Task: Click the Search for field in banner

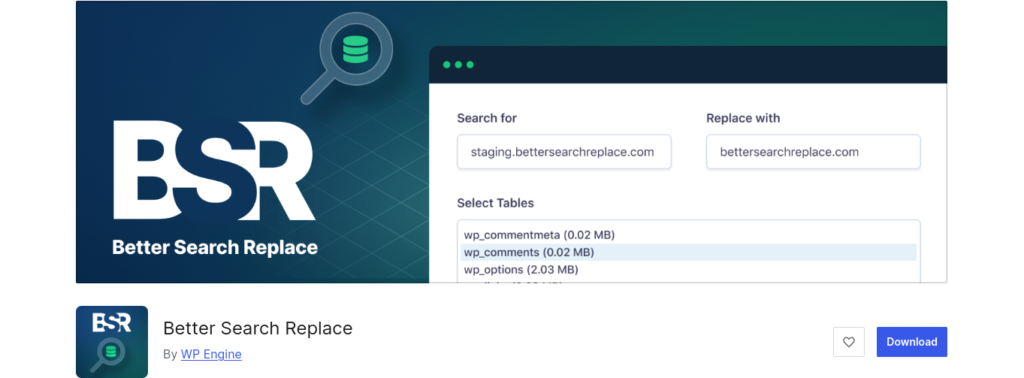Action: (x=564, y=152)
